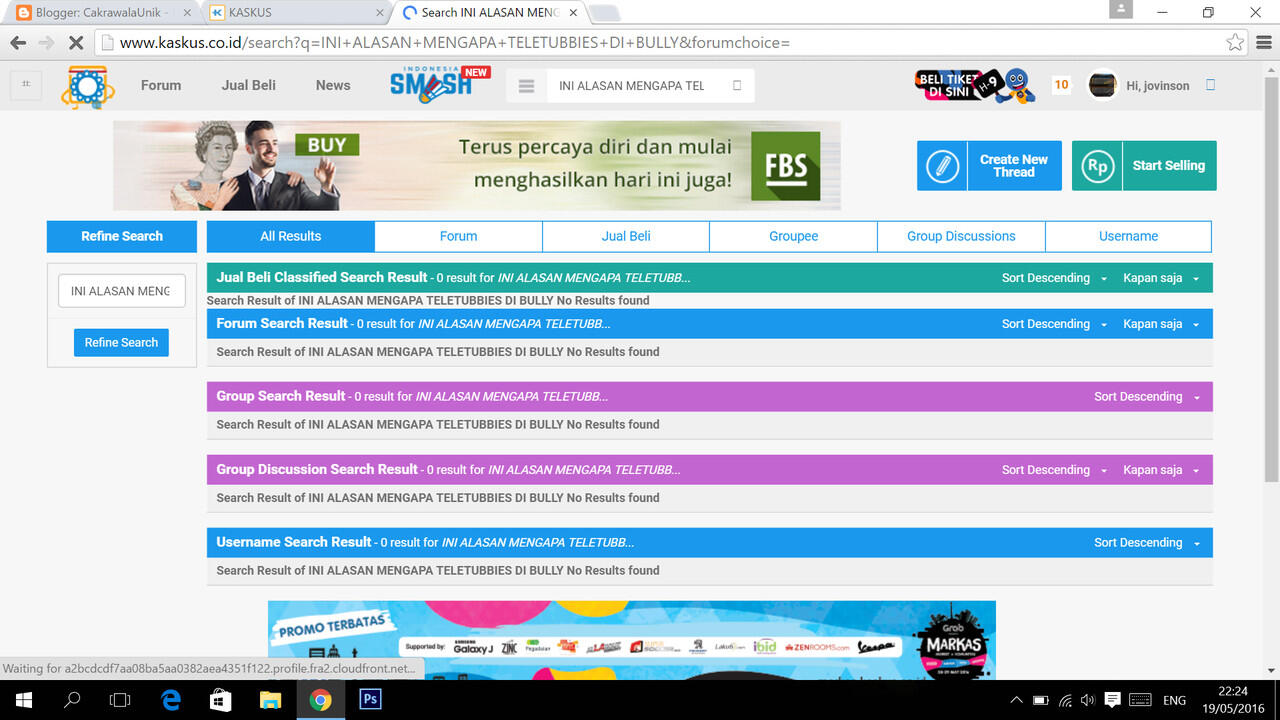Open Forum in the top navigation

point(161,85)
